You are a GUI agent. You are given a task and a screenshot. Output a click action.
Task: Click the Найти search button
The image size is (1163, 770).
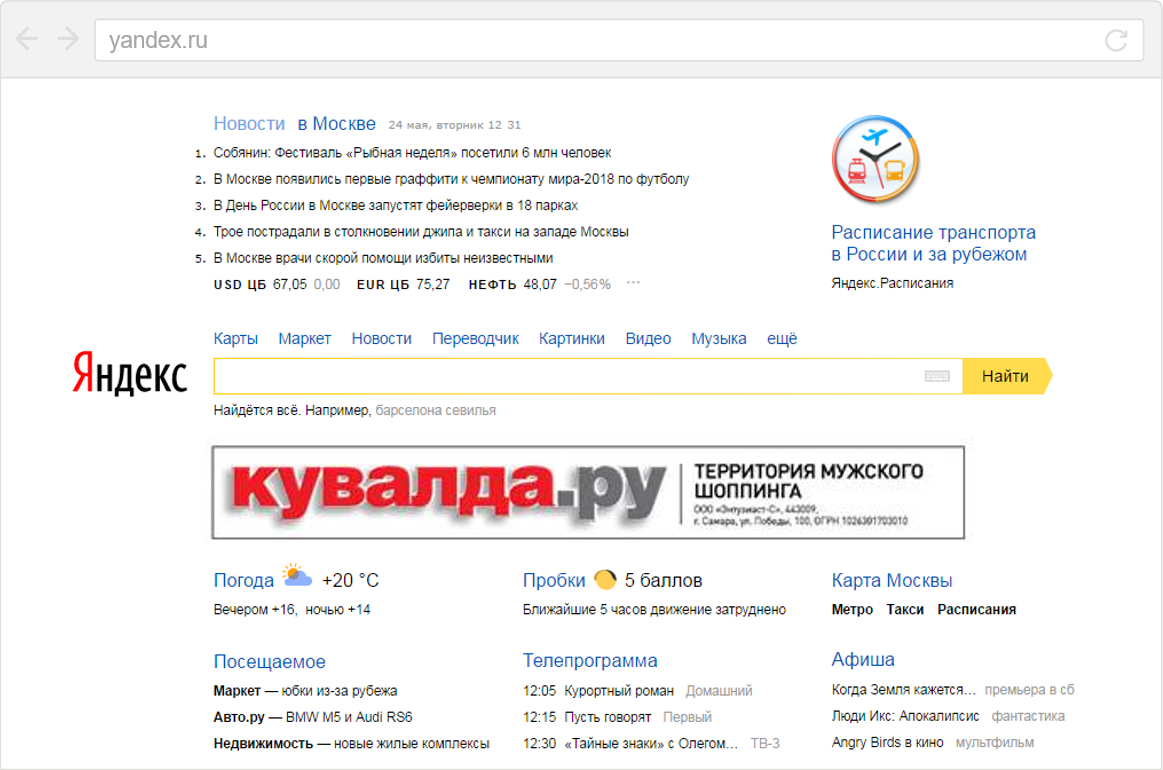[x=1006, y=376]
